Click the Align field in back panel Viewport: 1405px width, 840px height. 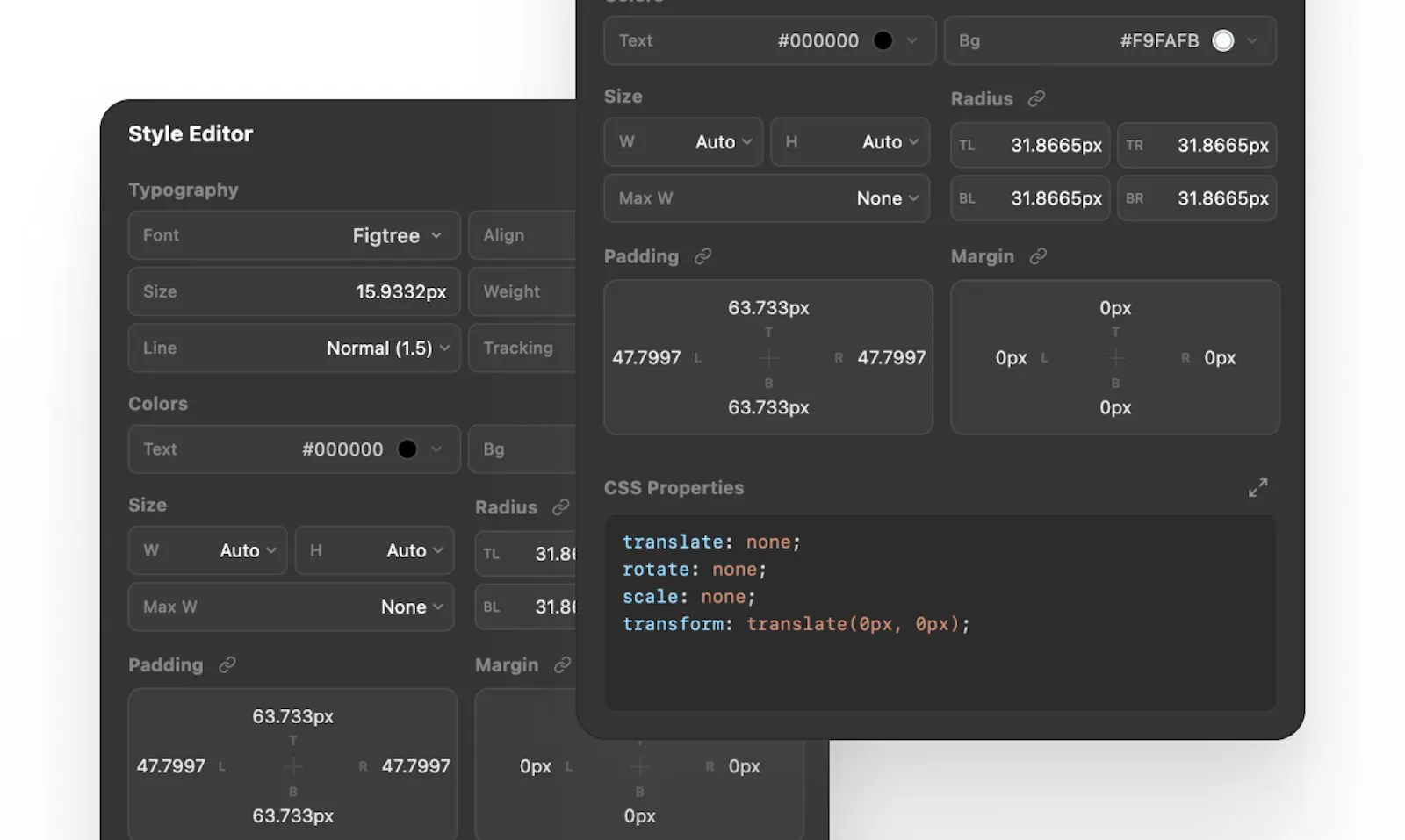[522, 235]
